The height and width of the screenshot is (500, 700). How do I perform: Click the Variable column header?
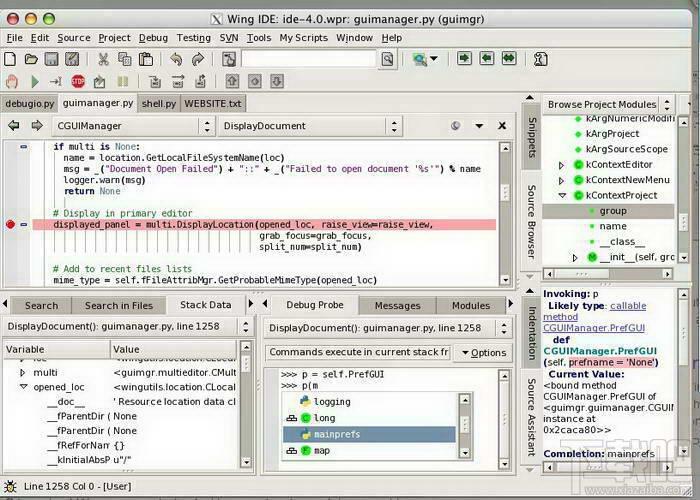click(56, 350)
